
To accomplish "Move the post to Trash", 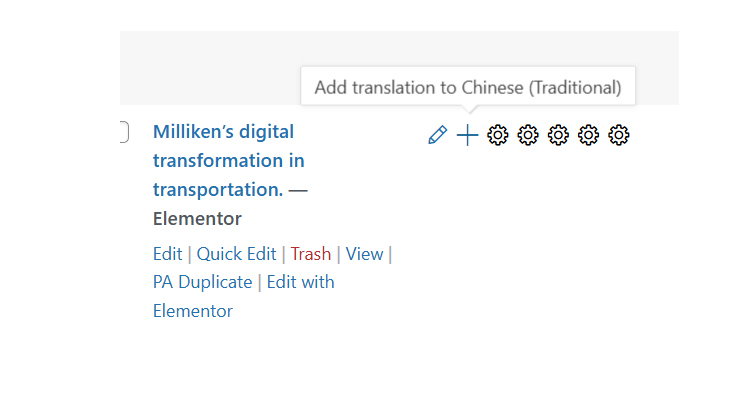I will (x=311, y=254).
